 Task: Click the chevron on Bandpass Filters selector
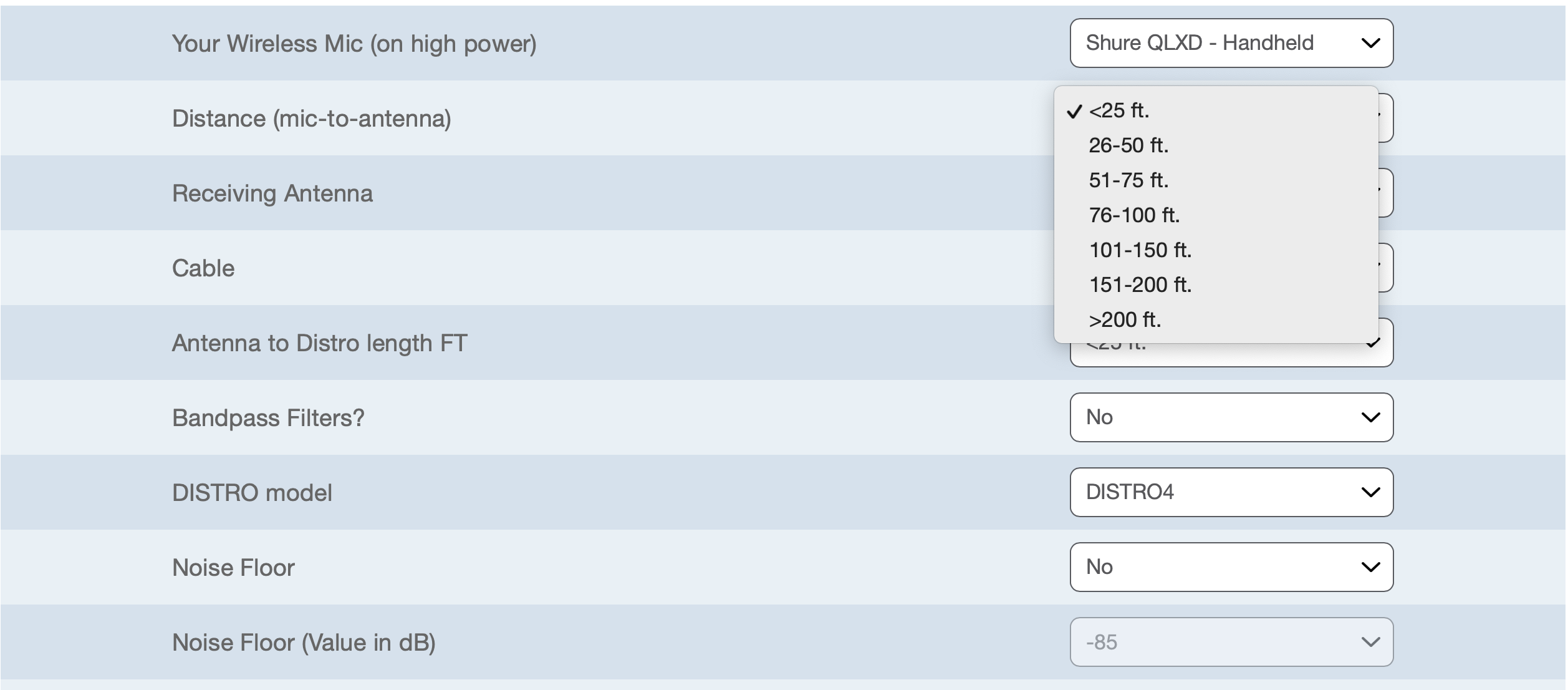(1370, 418)
